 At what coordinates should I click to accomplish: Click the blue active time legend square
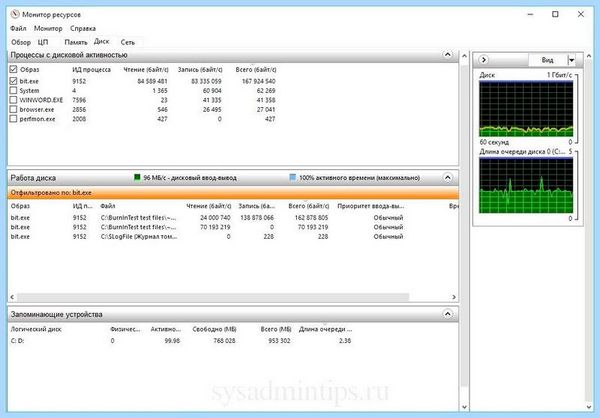(x=293, y=177)
